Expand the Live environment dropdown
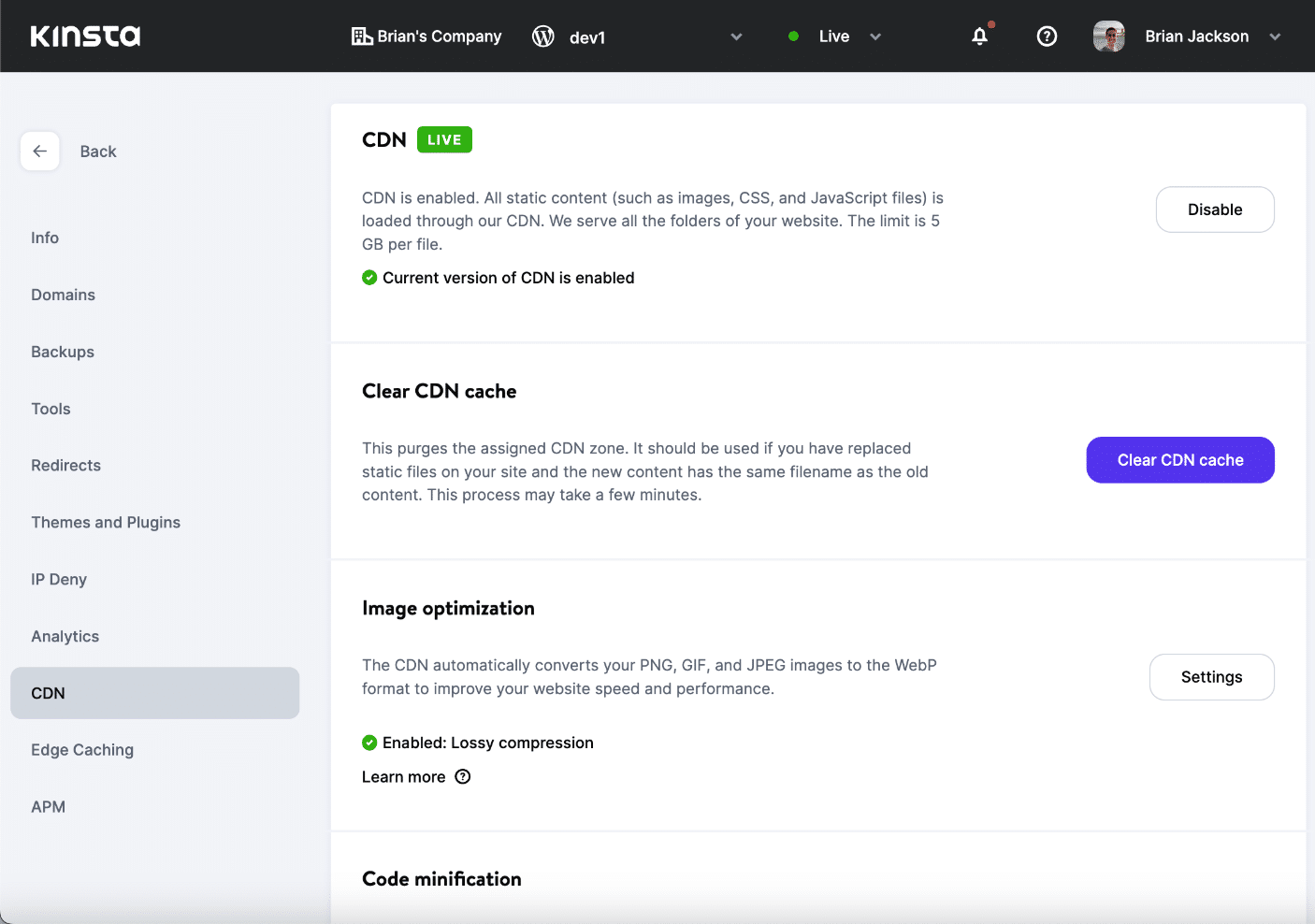 875,36
